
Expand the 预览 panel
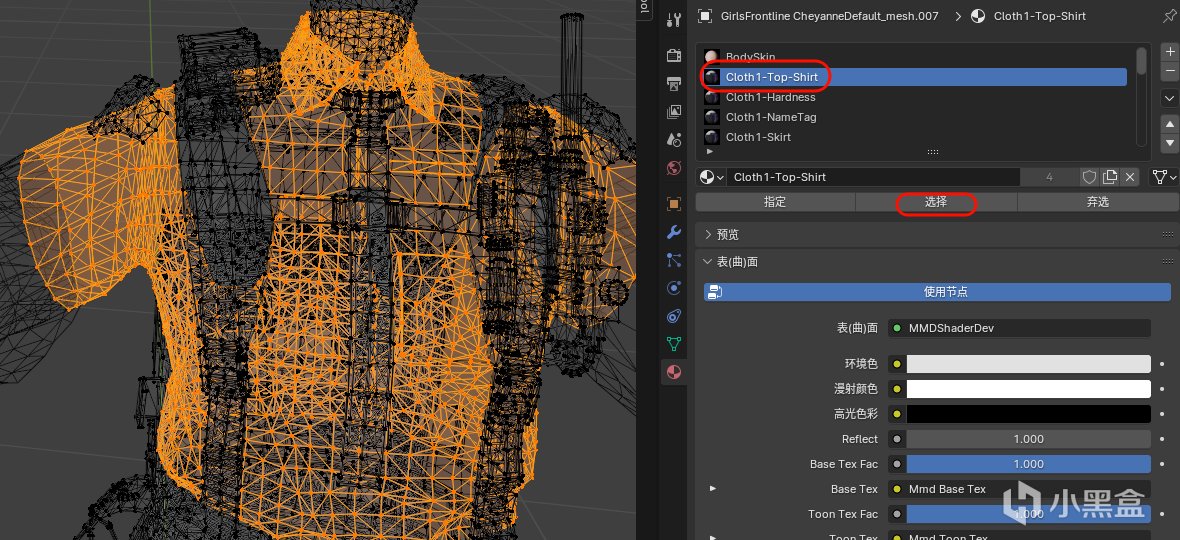727,234
